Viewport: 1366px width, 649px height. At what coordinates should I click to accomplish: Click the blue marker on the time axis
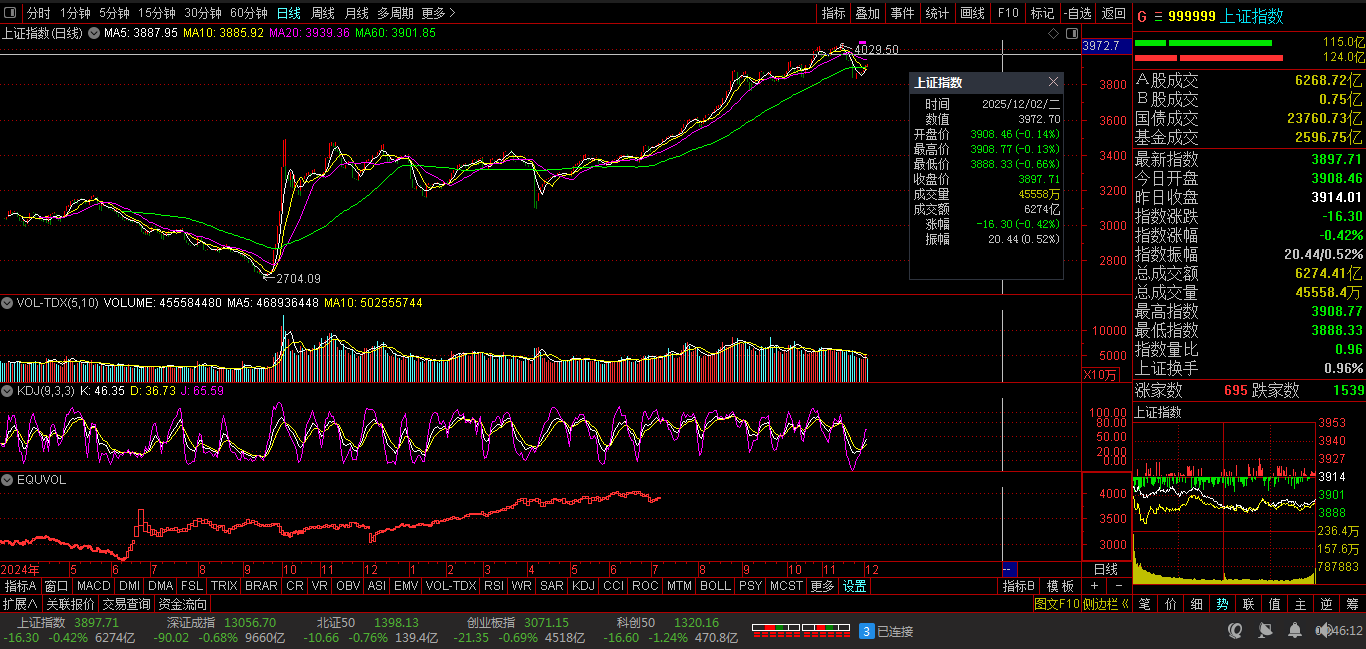point(1010,568)
